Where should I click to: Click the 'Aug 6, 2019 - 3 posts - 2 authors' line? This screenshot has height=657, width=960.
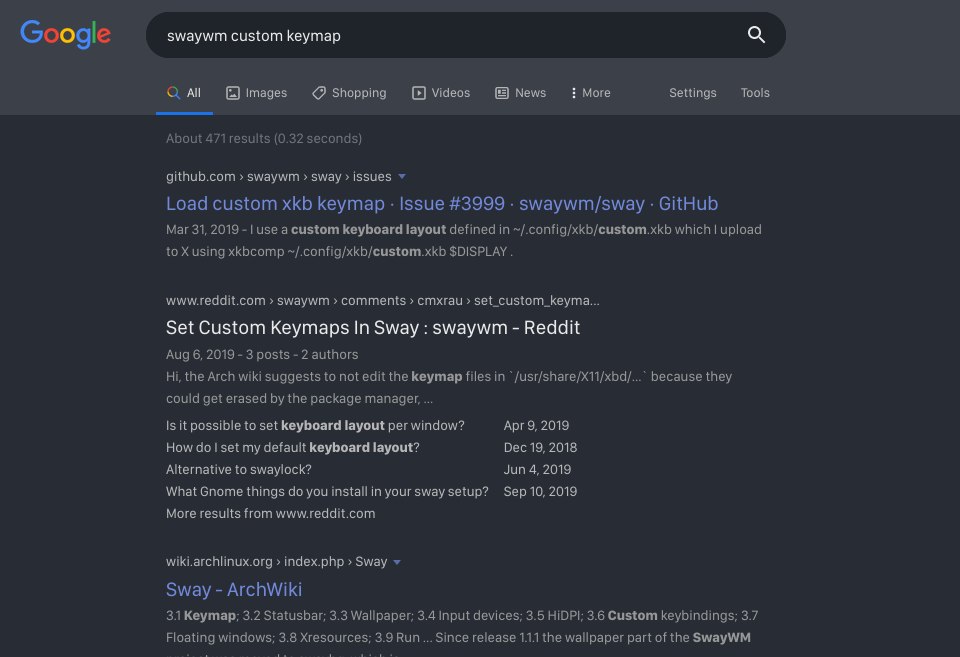[x=262, y=355]
